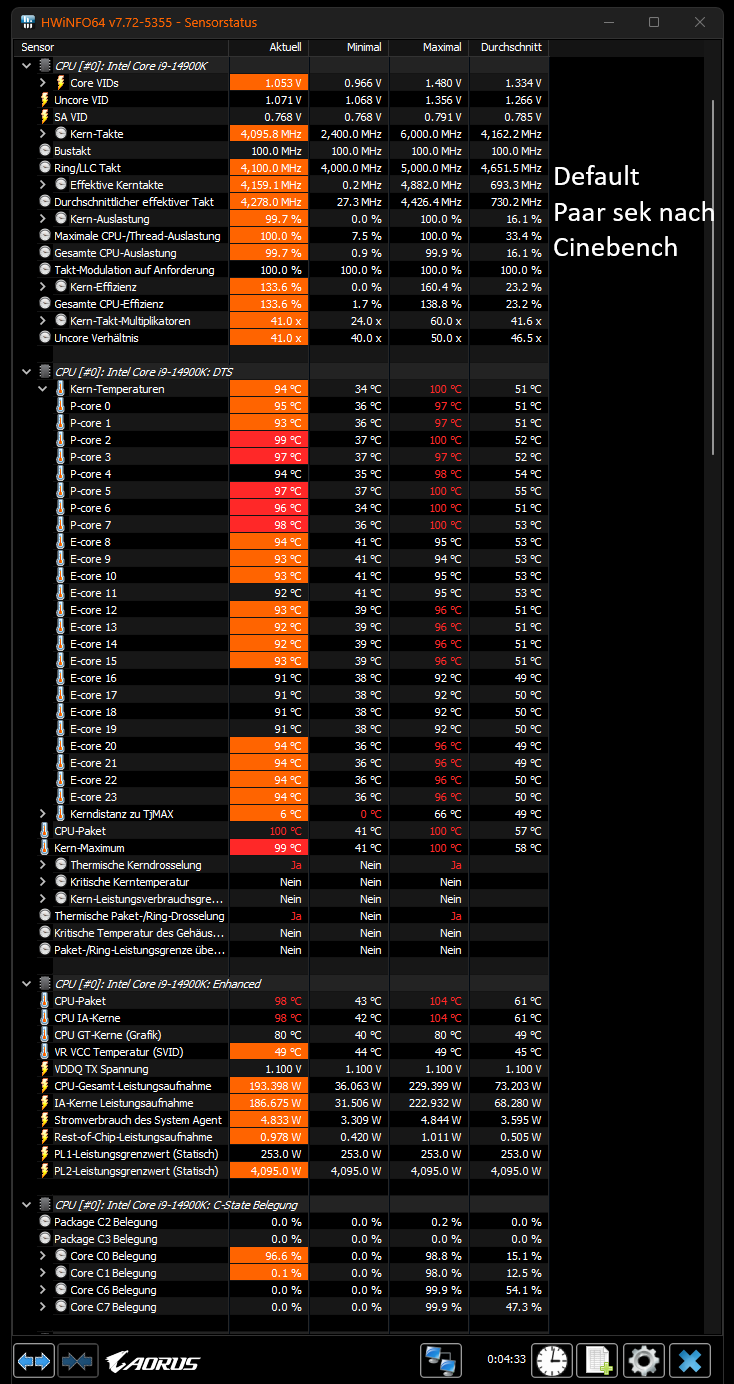Reset the timer with the clock icon
The height and width of the screenshot is (1384, 734).
pyautogui.click(x=552, y=1361)
